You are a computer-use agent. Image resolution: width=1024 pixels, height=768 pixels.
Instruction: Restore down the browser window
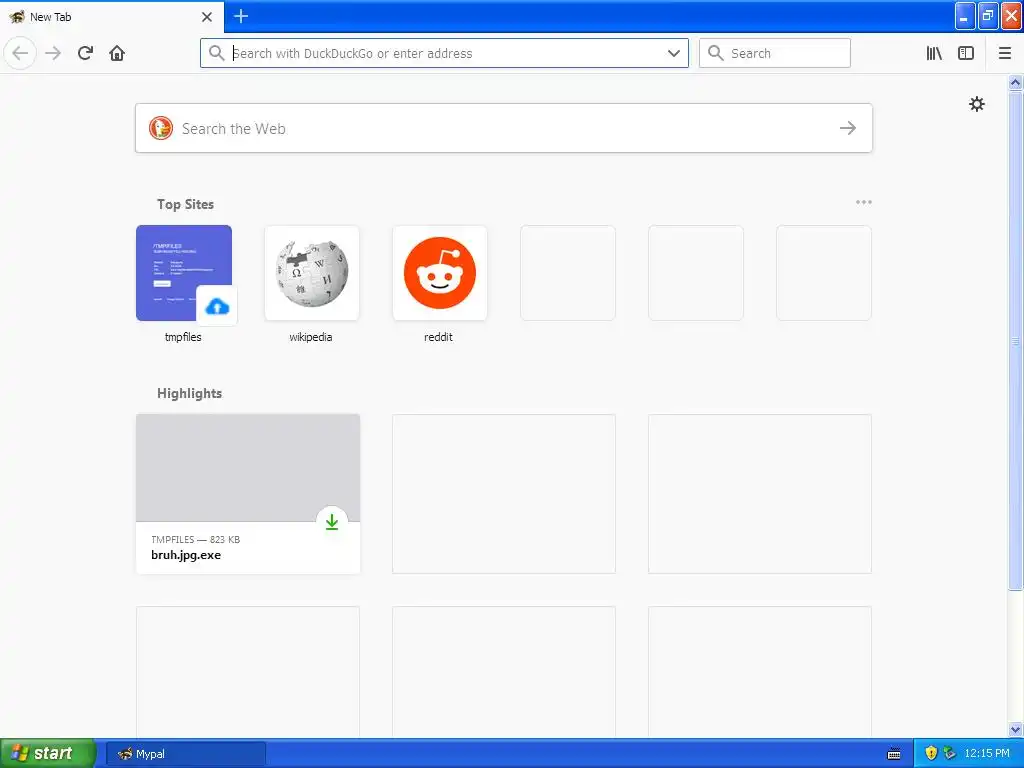987,16
